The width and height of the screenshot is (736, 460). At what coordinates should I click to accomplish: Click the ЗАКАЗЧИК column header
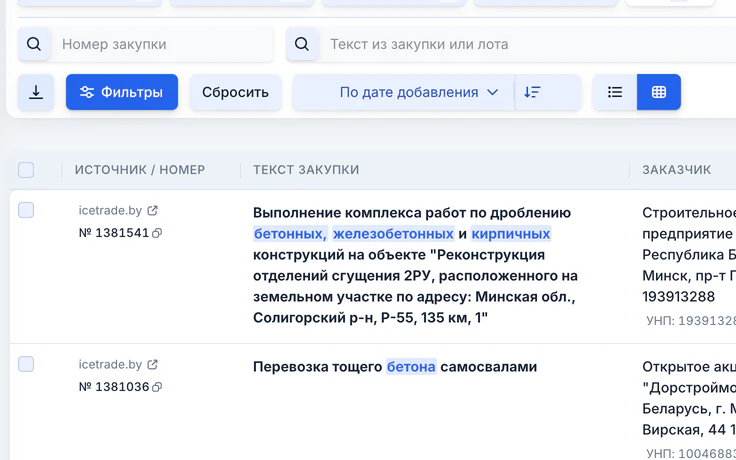[x=676, y=169]
